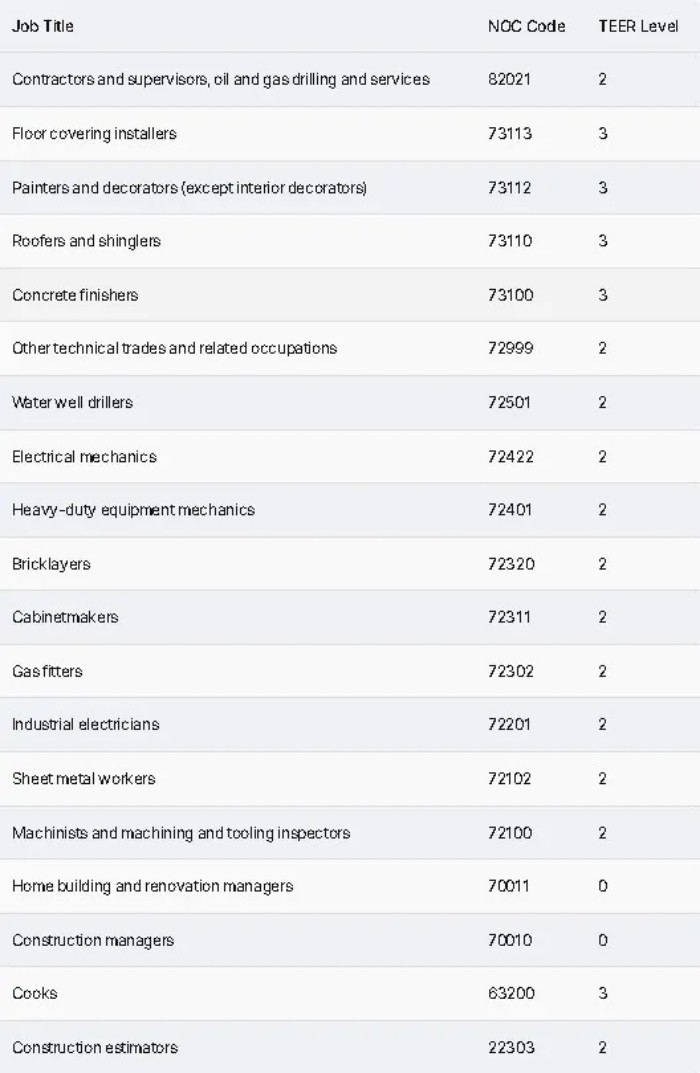The height and width of the screenshot is (1073, 700).
Task: Select the Bricklayers job title
Action: click(x=51, y=564)
